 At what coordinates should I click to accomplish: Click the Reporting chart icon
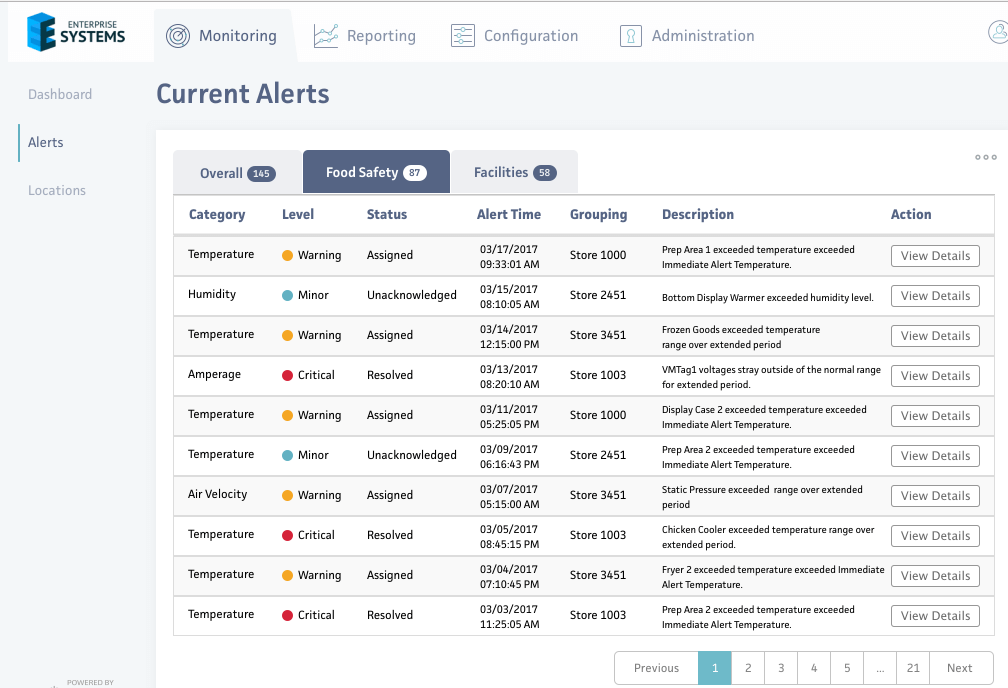[326, 36]
